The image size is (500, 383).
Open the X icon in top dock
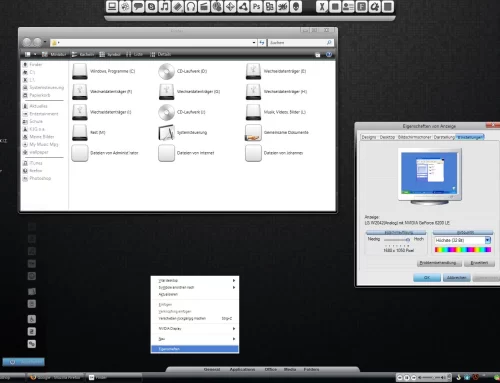point(322,7)
